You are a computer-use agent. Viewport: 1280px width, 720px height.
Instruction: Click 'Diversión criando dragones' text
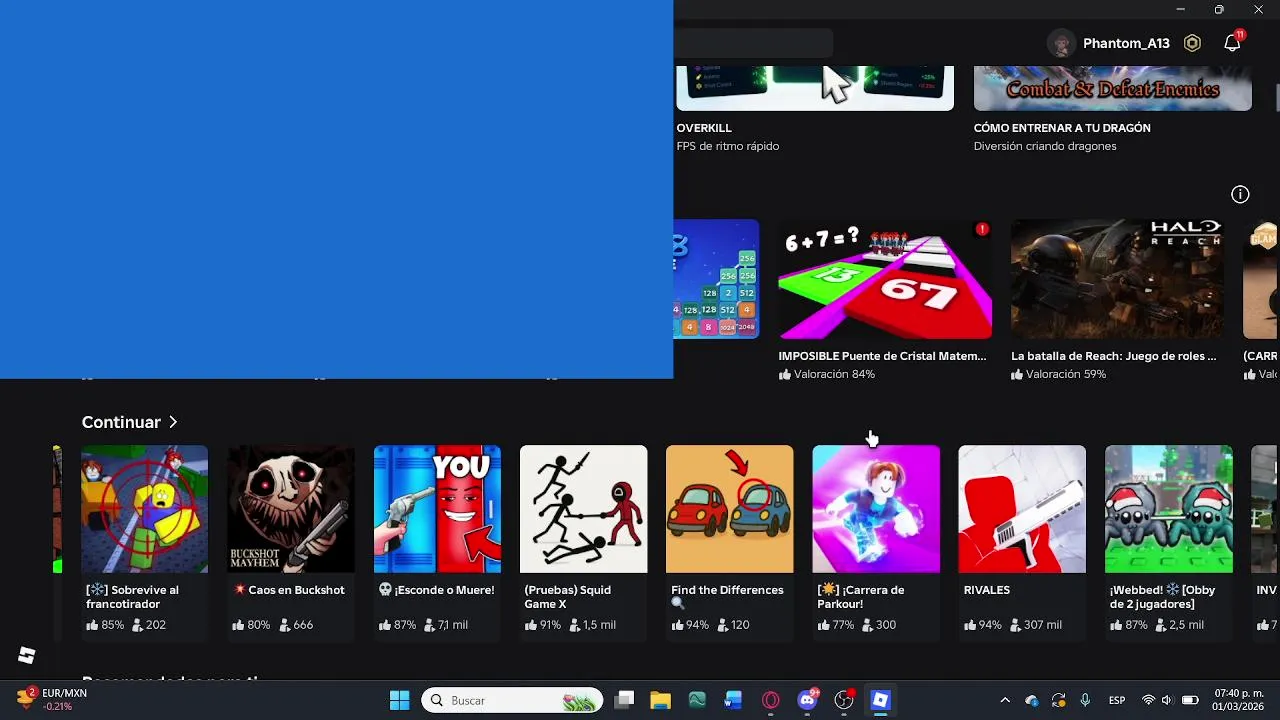tap(1045, 146)
